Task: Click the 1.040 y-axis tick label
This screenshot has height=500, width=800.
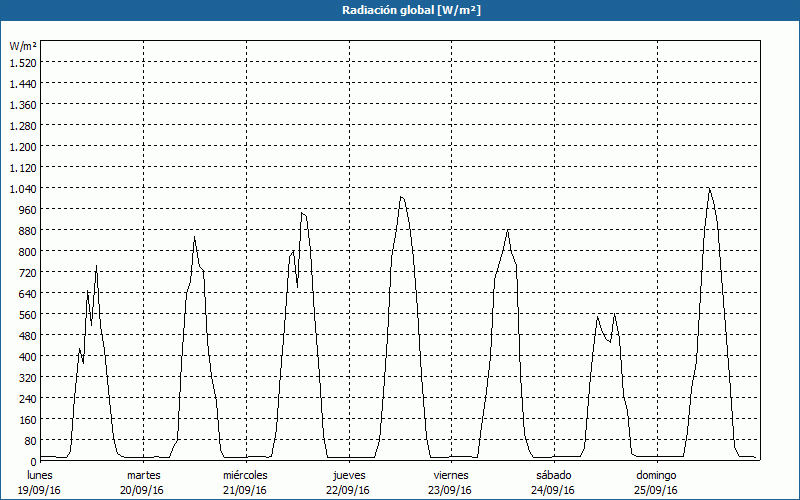Action: pyautogui.click(x=23, y=188)
